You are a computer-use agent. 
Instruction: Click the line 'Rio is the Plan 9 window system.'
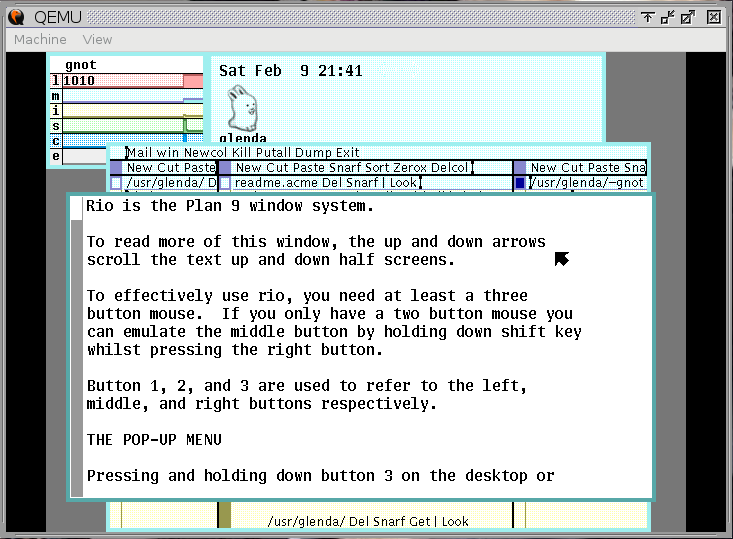(230, 206)
